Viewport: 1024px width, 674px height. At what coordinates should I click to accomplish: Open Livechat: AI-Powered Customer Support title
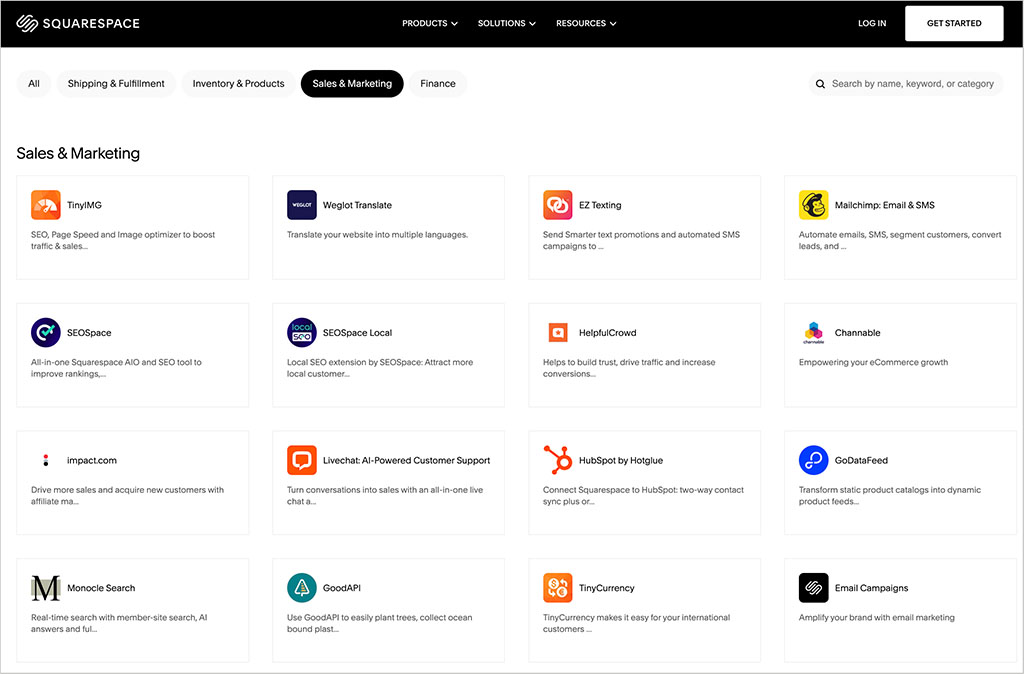coord(406,460)
